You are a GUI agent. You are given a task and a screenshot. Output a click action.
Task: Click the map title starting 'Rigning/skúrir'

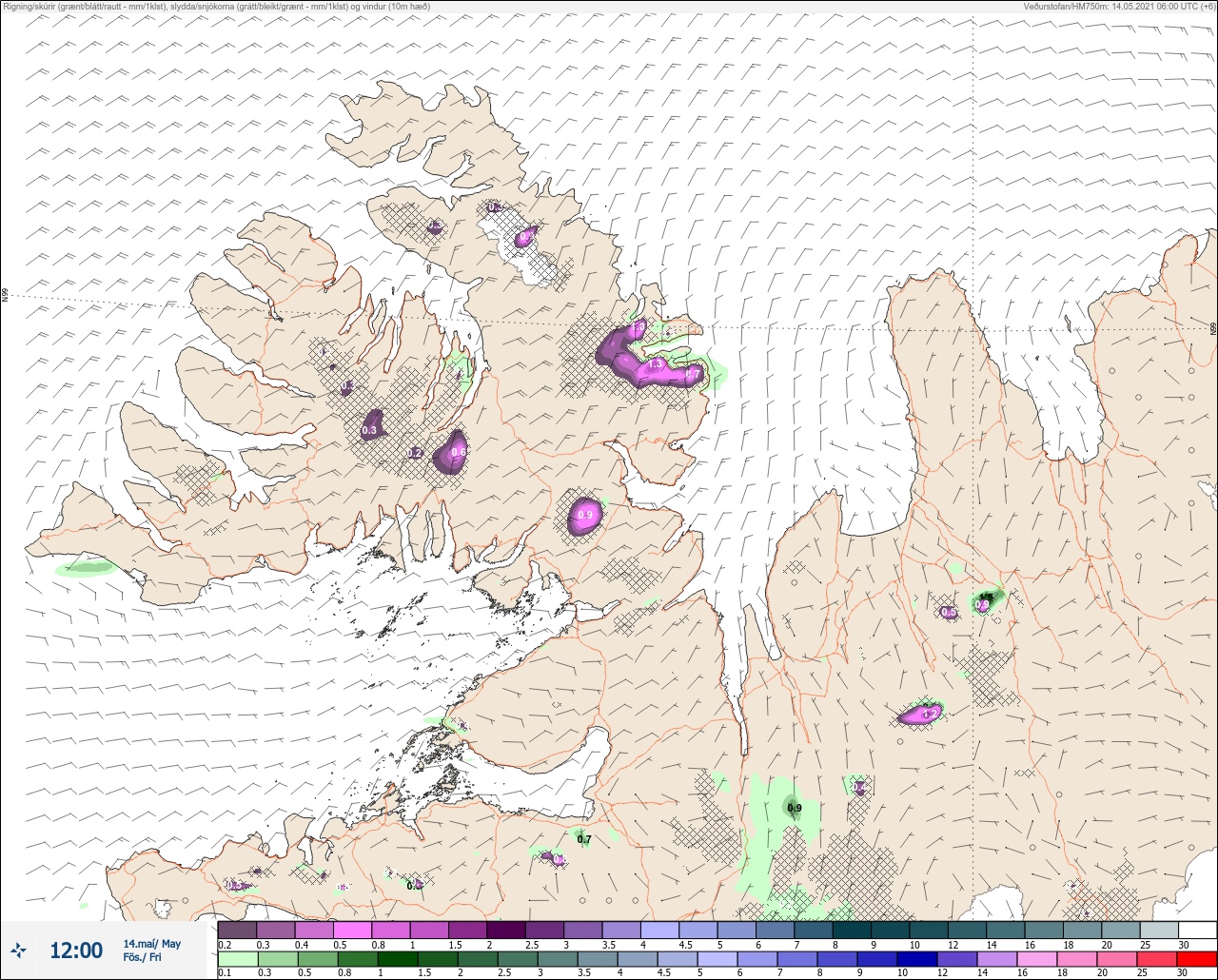[216, 6]
